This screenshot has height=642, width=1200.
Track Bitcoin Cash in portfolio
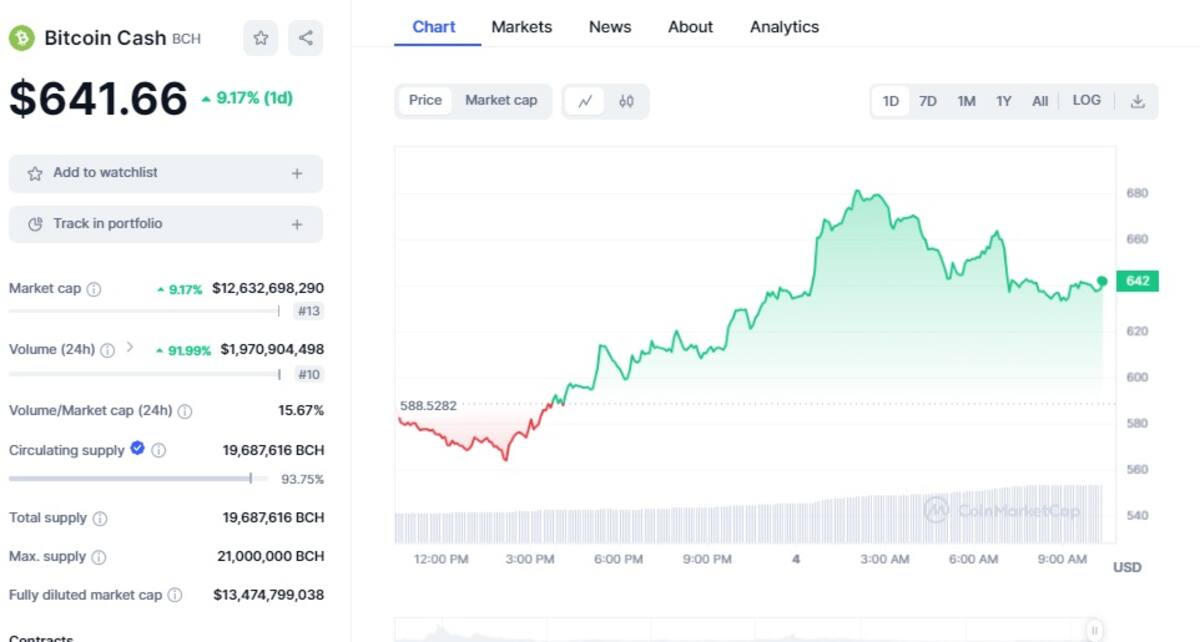coord(166,224)
